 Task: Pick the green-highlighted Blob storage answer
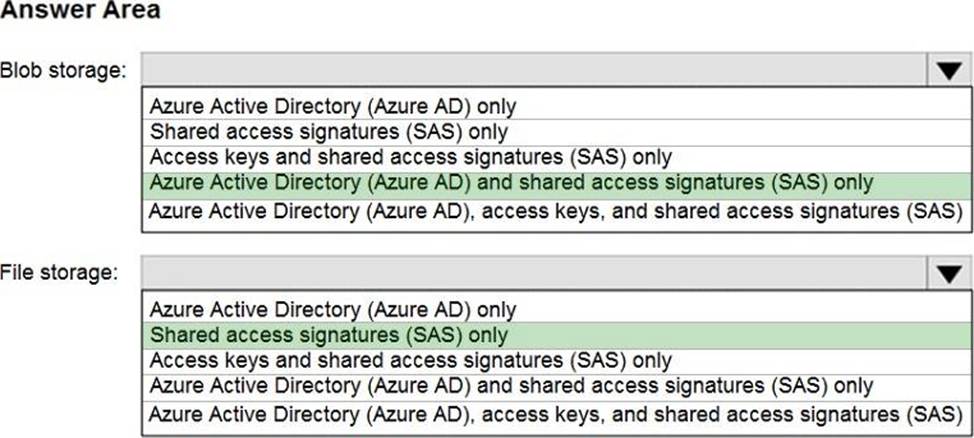coord(511,183)
